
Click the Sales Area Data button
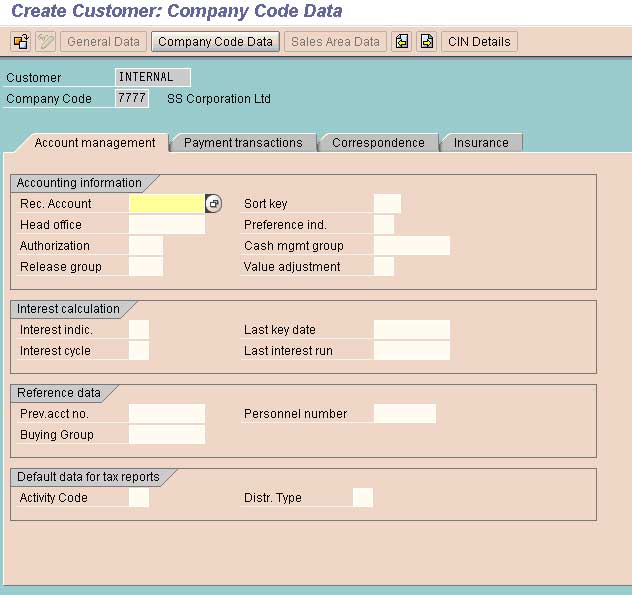click(x=335, y=42)
